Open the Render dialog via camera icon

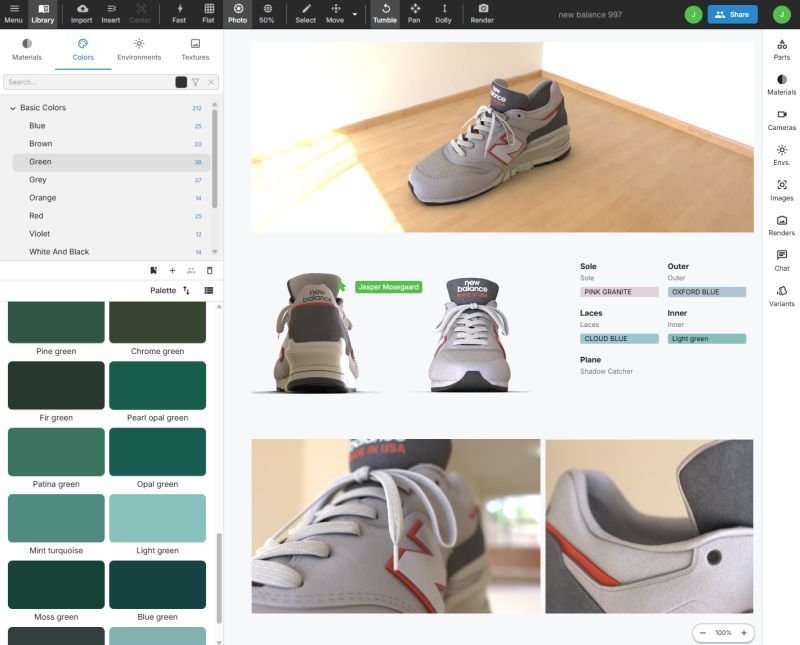(483, 13)
